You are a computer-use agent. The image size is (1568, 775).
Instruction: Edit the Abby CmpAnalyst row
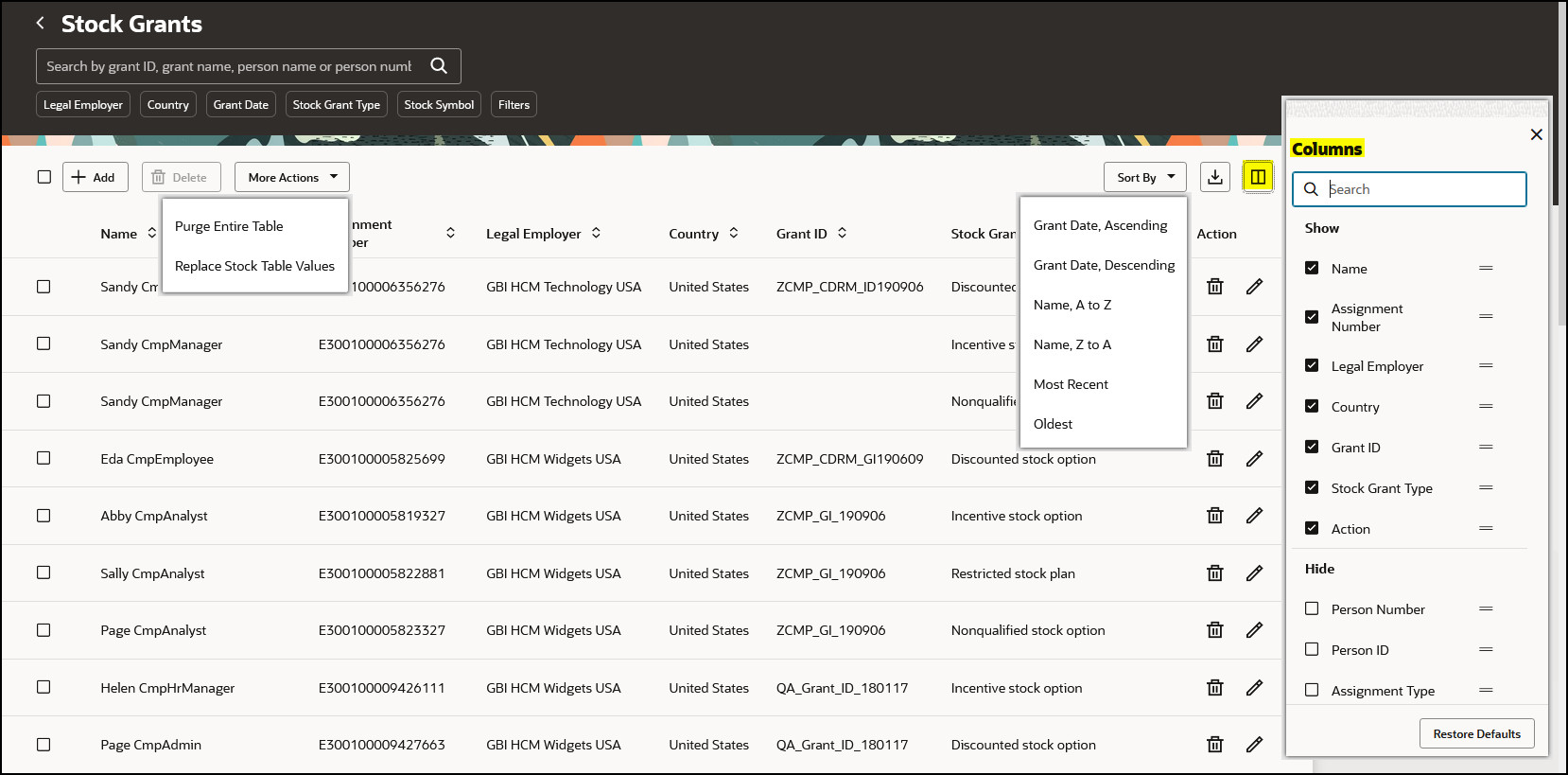(x=1254, y=516)
